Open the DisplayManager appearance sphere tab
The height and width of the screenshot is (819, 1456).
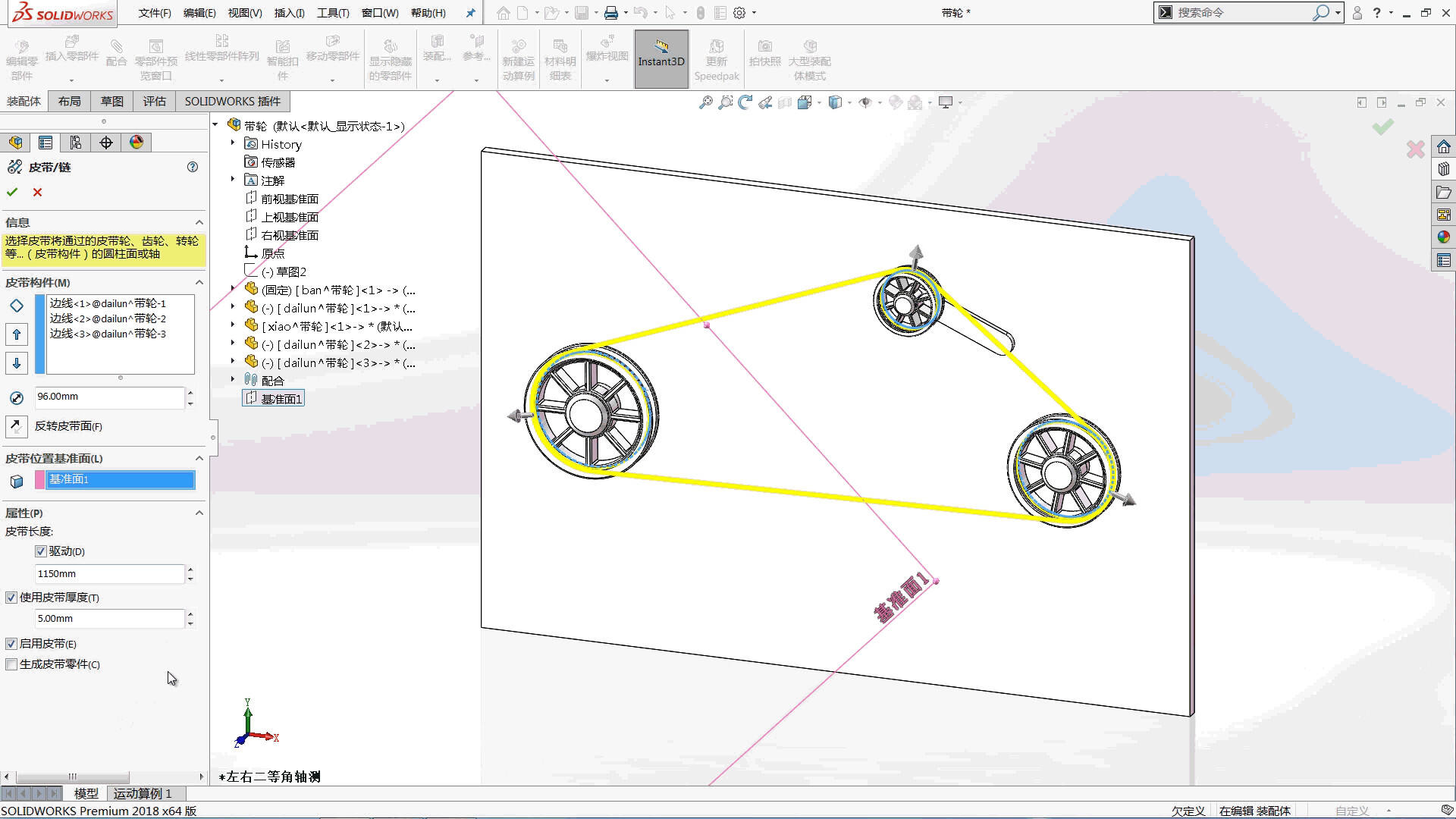click(x=136, y=143)
